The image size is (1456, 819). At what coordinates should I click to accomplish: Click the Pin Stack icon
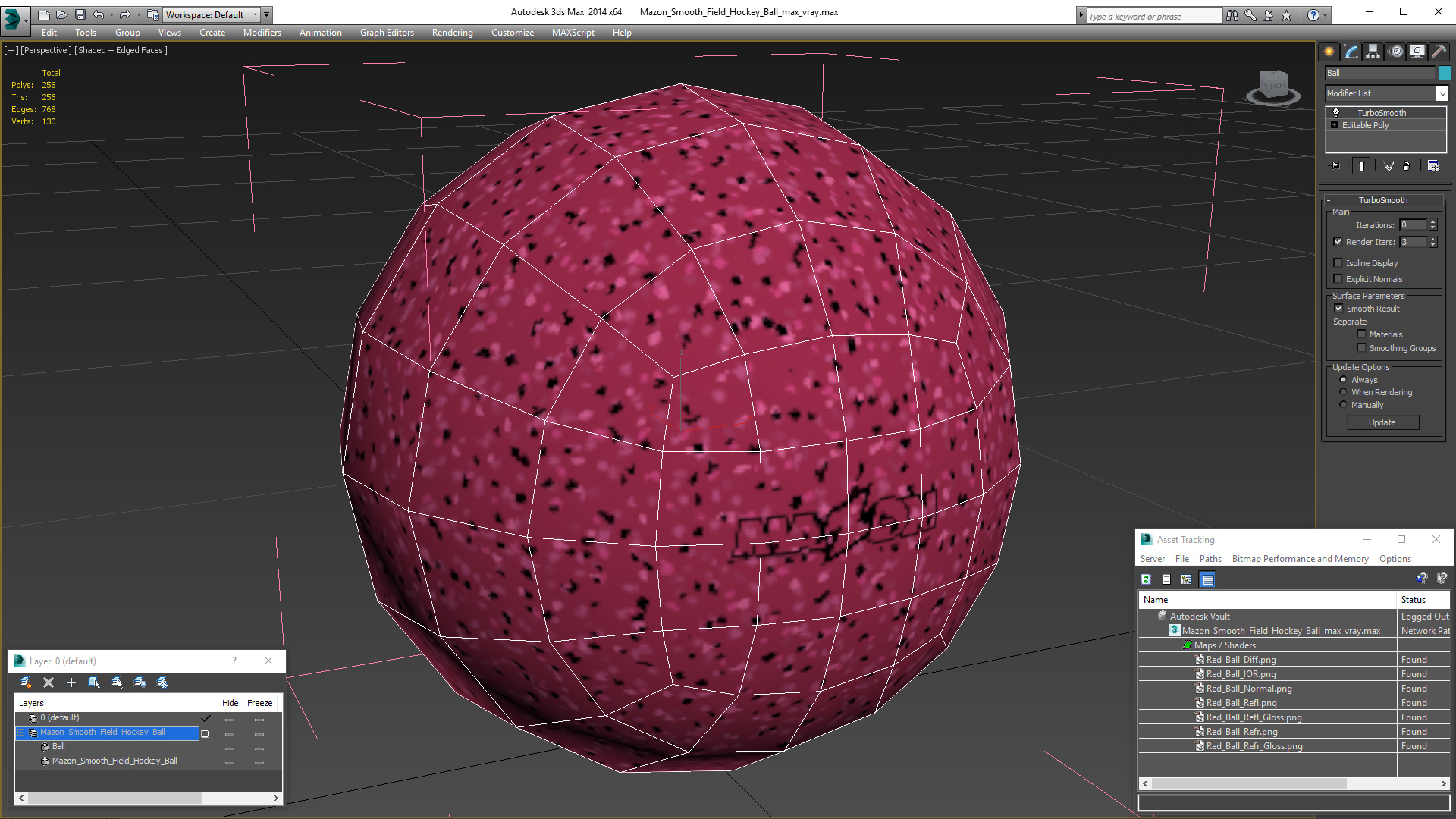[x=1335, y=166]
